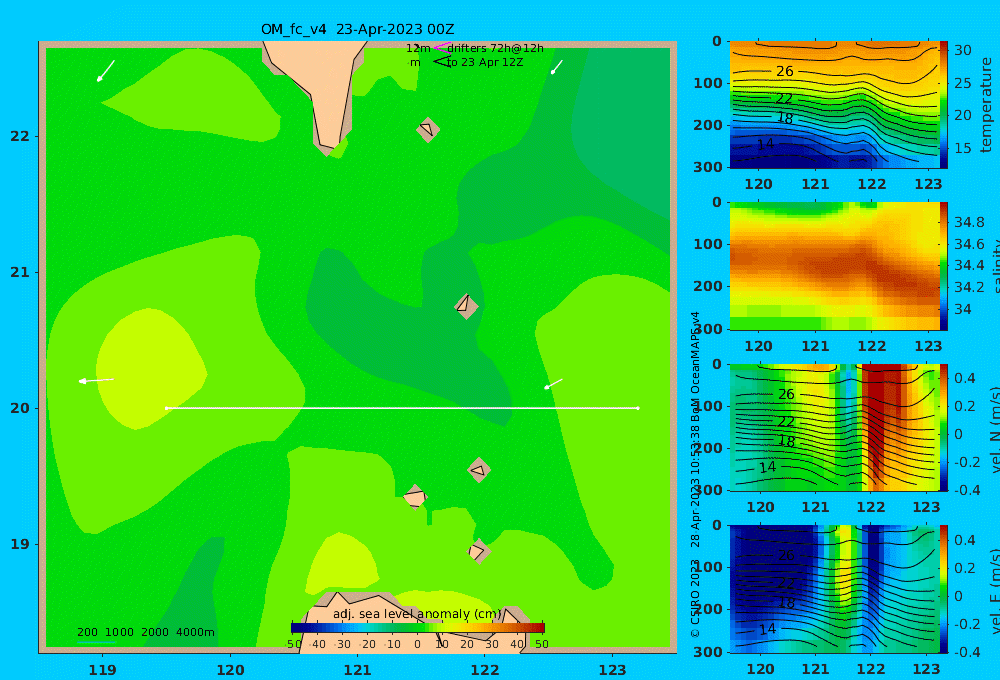
Task: Click the map title 'OM_fc_v4 23-Apr-2023 00Z'
Action: coord(357,29)
